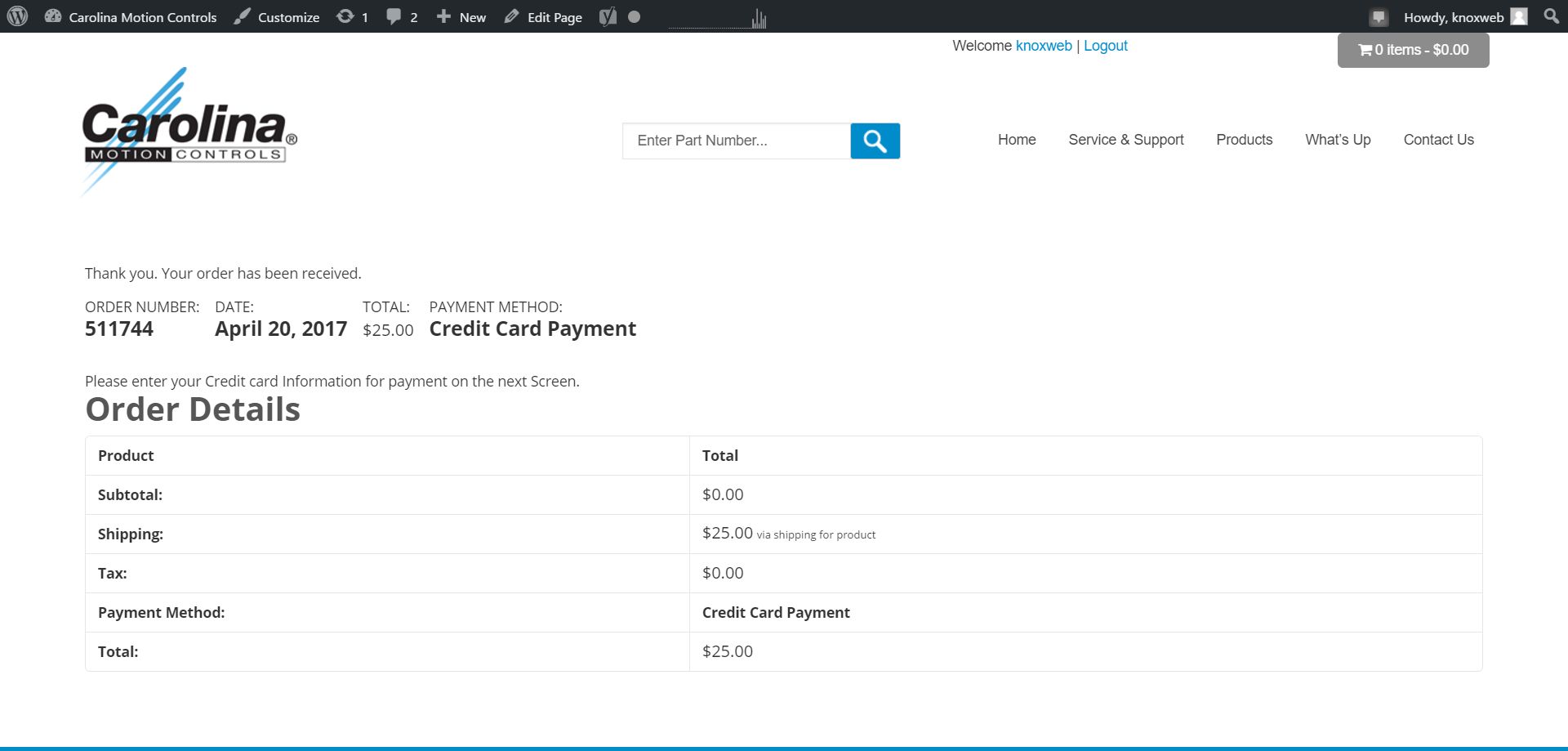Screen dimensions: 1568x751
Task: Click Edit Page in the admin bar
Action: click(x=543, y=16)
